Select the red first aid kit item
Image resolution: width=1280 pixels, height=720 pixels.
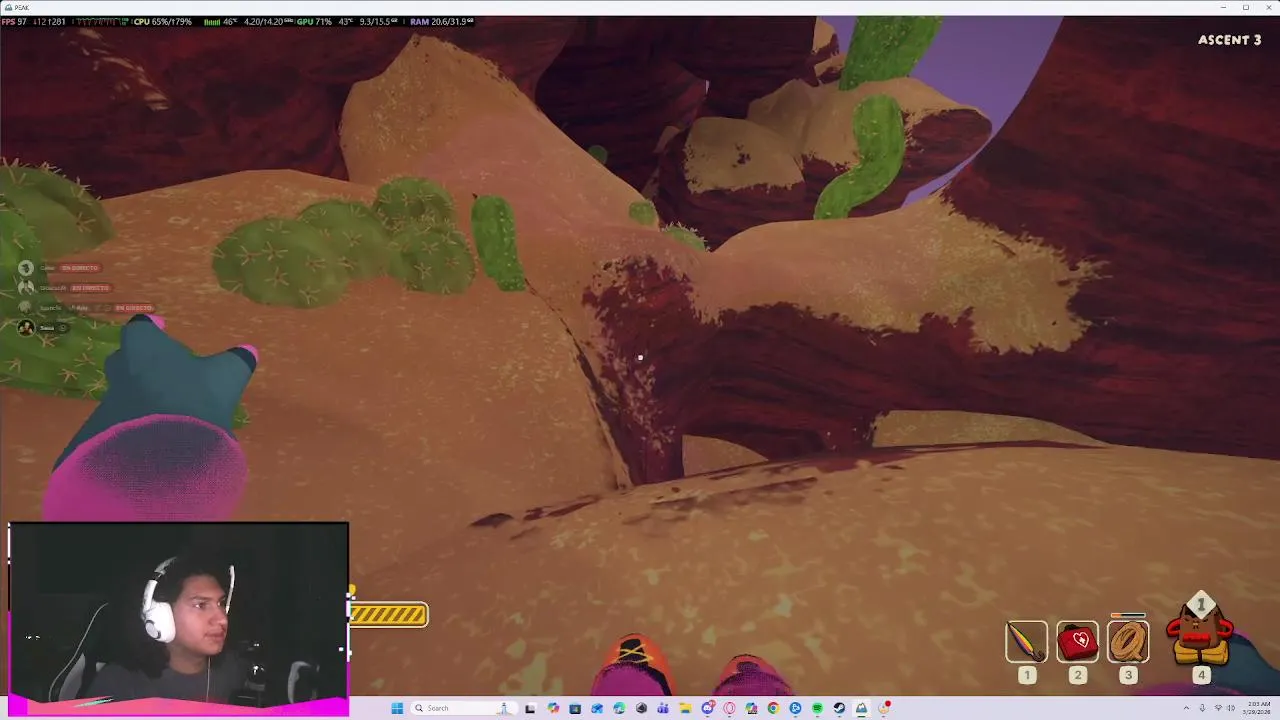tap(1077, 642)
